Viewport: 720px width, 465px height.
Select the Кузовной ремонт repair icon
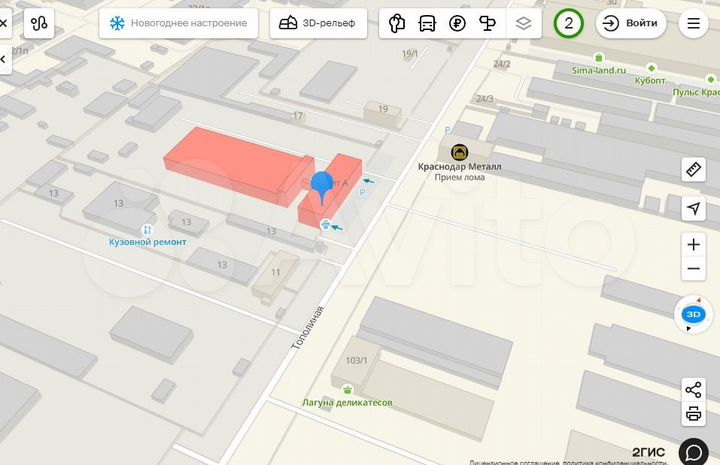click(x=147, y=229)
